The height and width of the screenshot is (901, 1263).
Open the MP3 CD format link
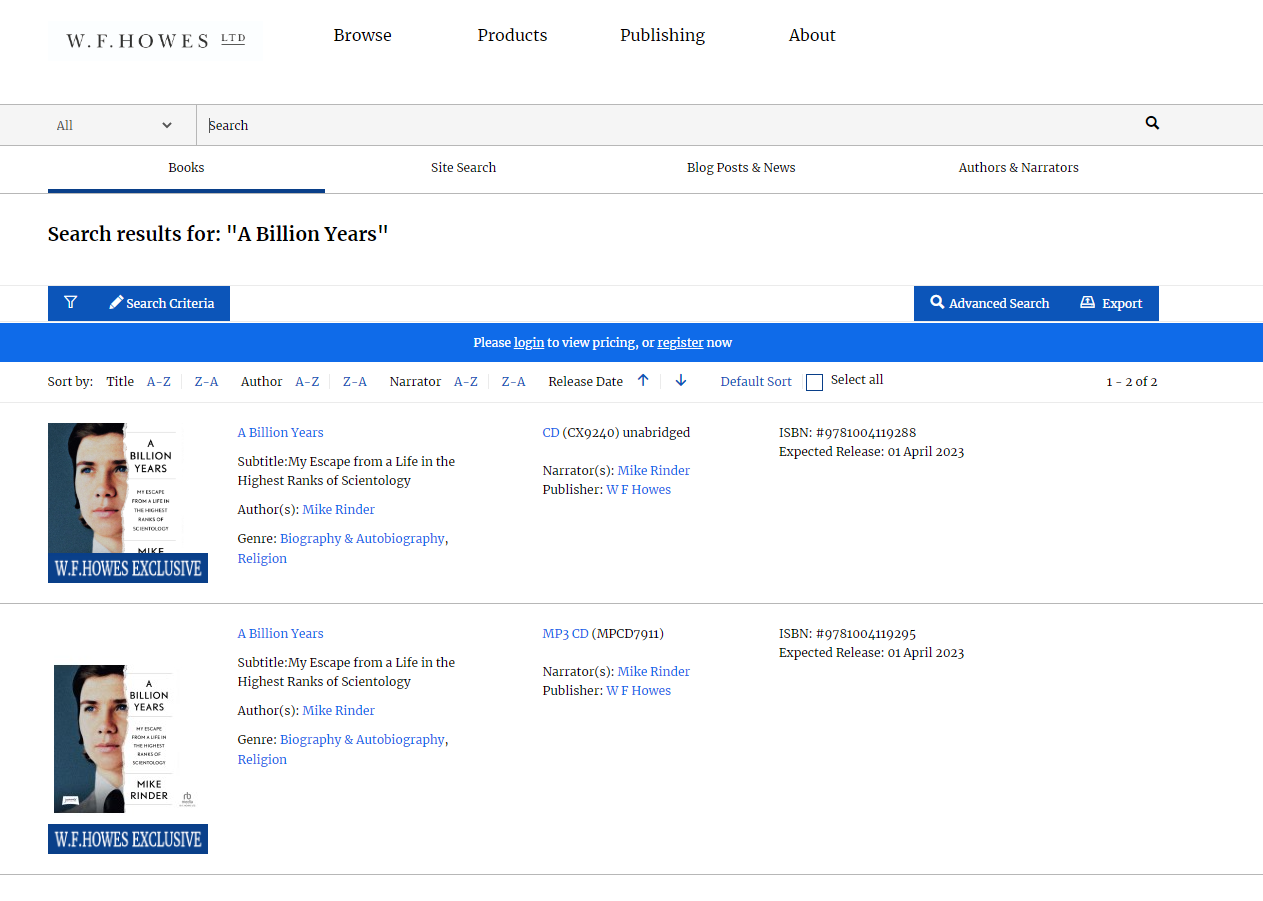pyautogui.click(x=565, y=633)
